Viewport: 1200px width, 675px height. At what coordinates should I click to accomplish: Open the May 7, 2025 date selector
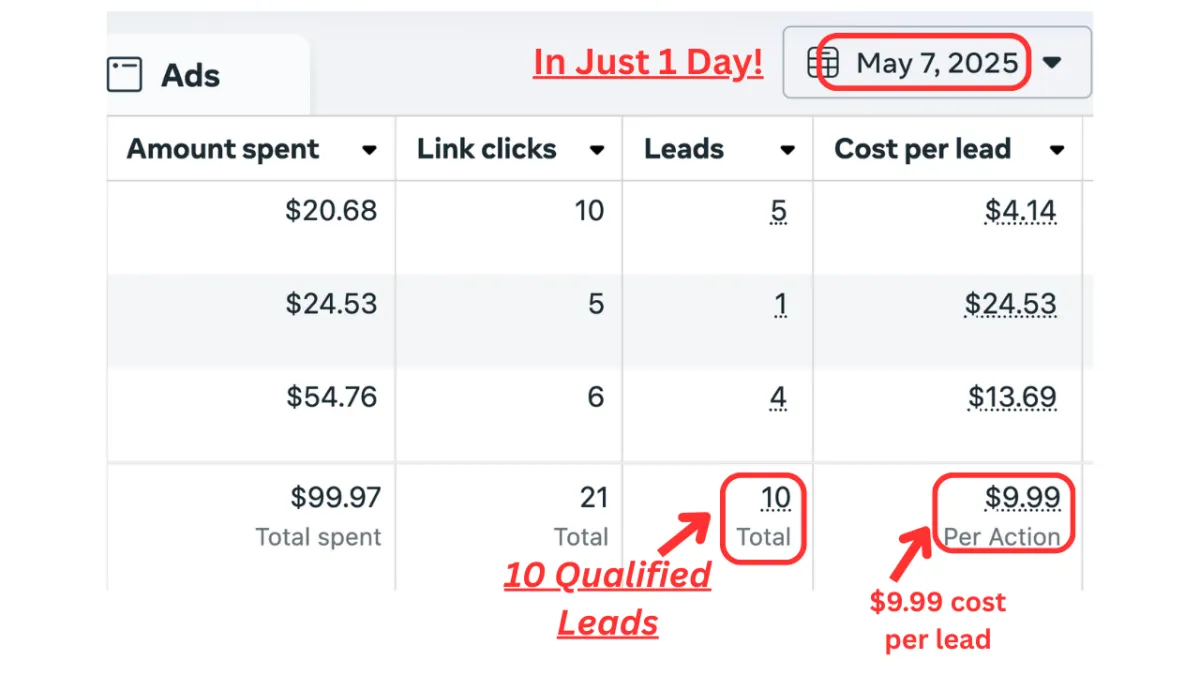(x=937, y=63)
